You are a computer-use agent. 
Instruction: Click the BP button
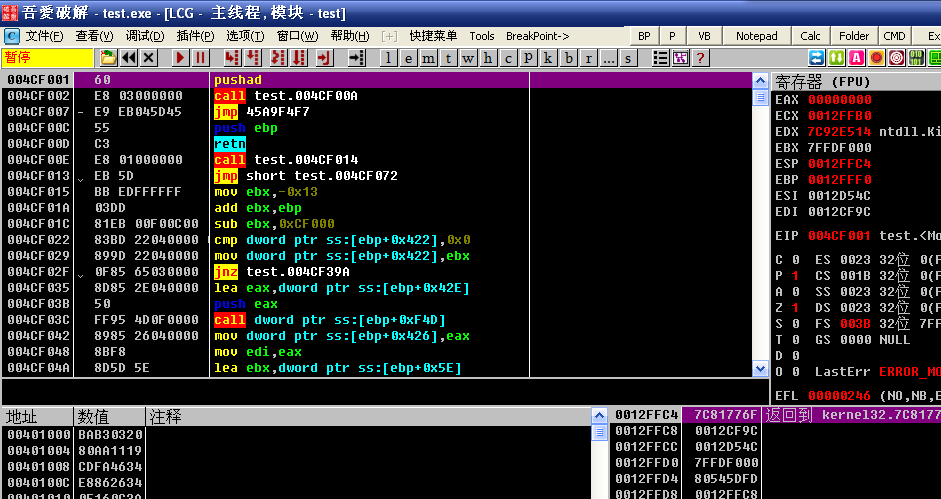point(644,36)
